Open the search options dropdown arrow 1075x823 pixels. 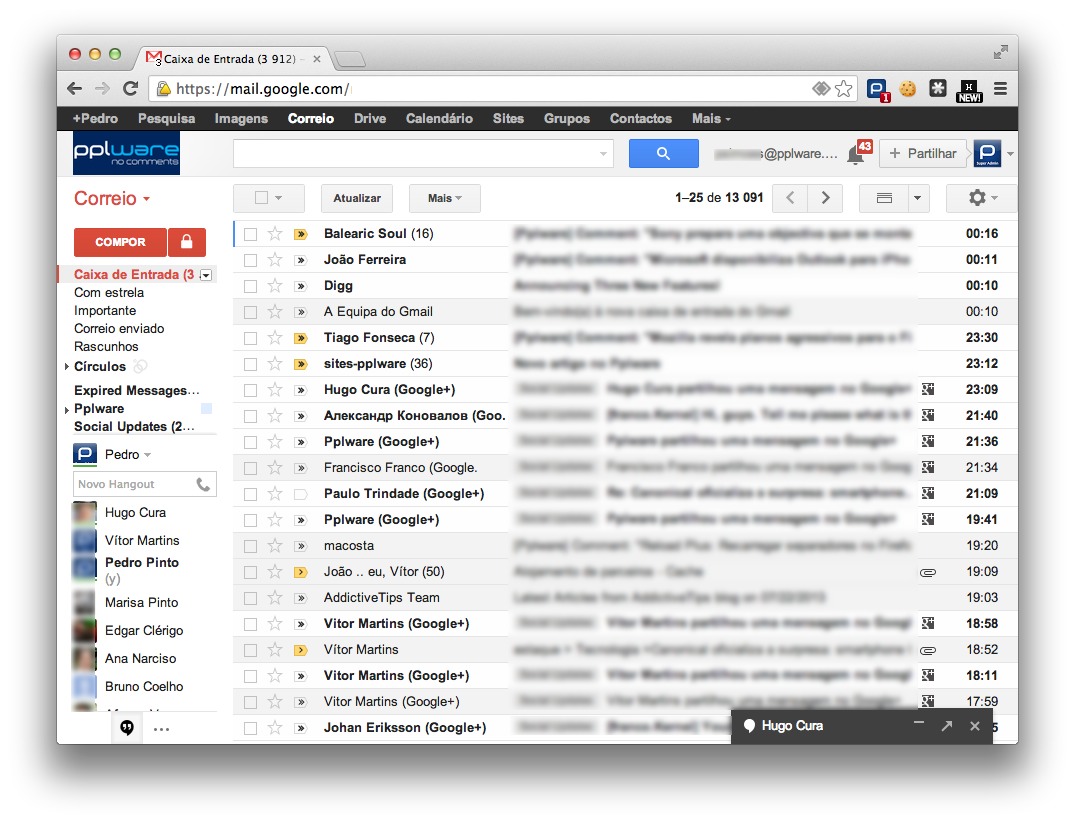point(603,154)
